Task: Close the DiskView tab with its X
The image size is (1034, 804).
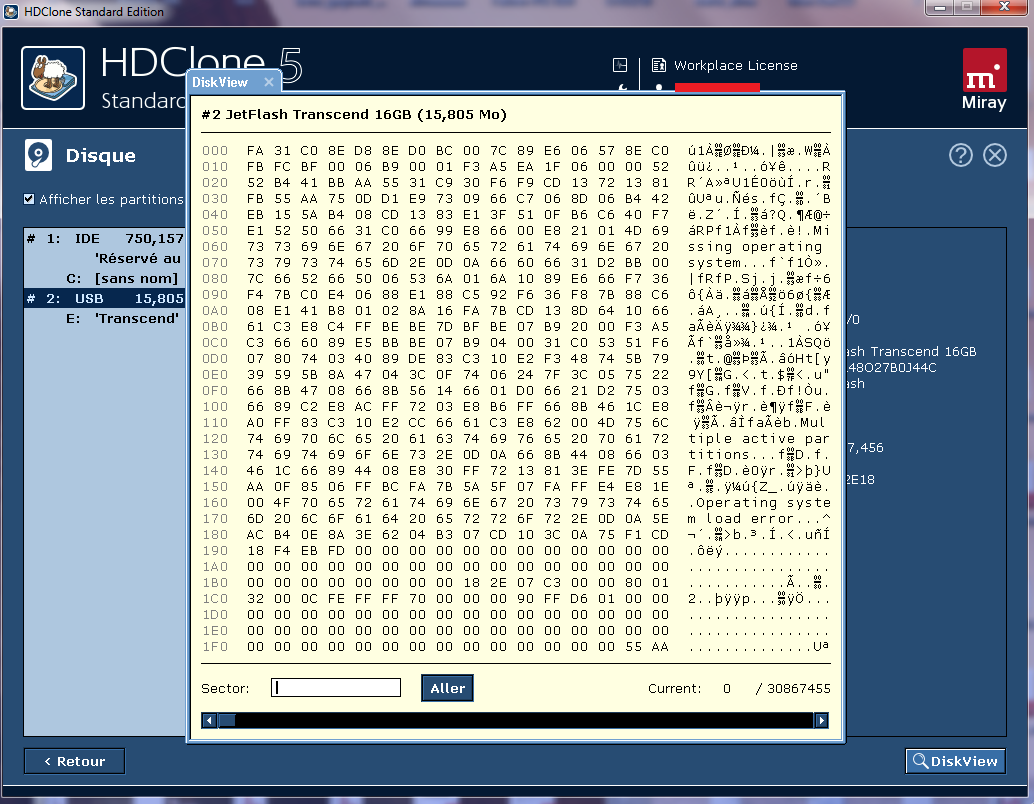Action: click(268, 82)
